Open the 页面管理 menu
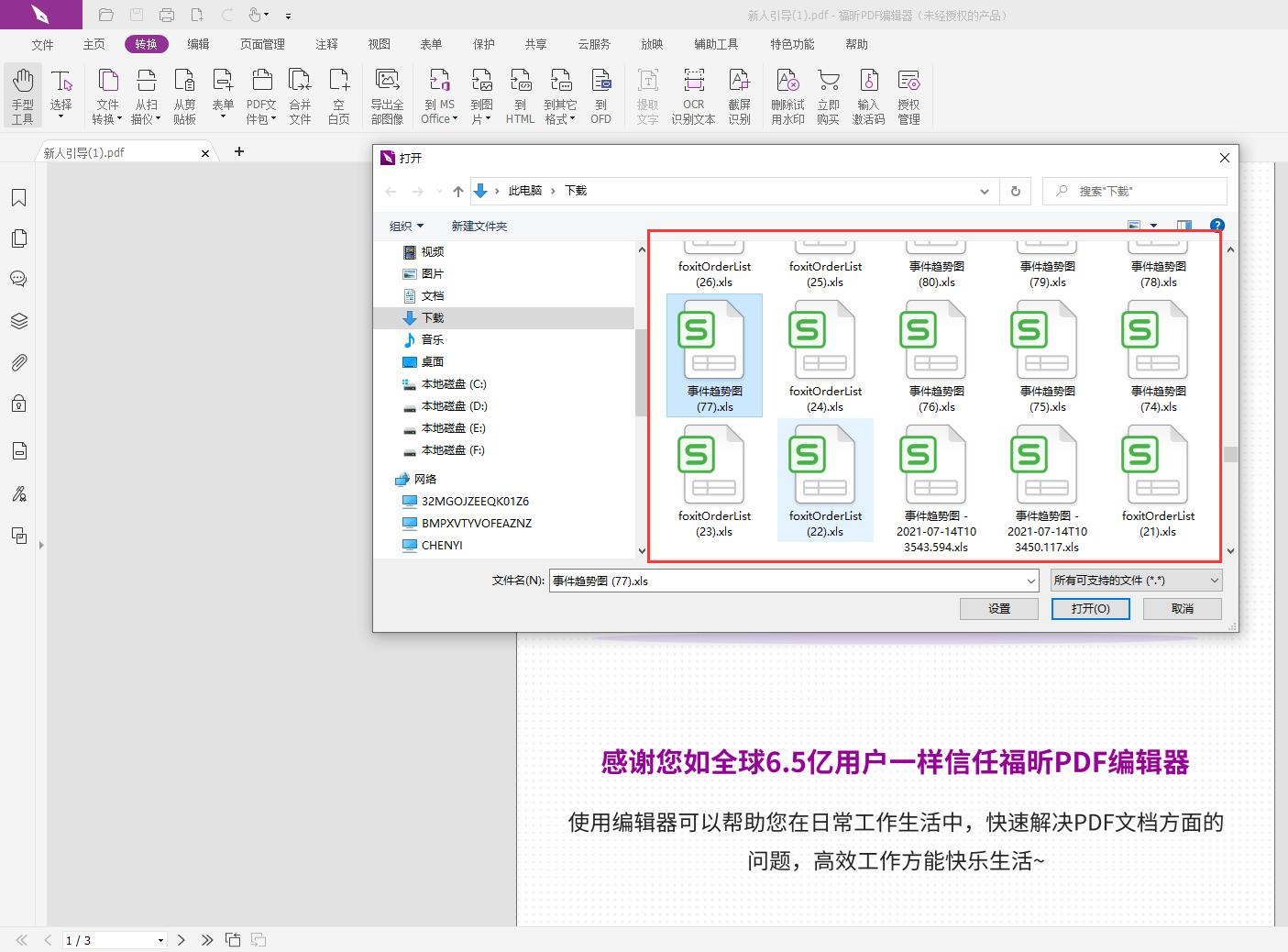Image resolution: width=1288 pixels, height=952 pixels. pos(261,43)
